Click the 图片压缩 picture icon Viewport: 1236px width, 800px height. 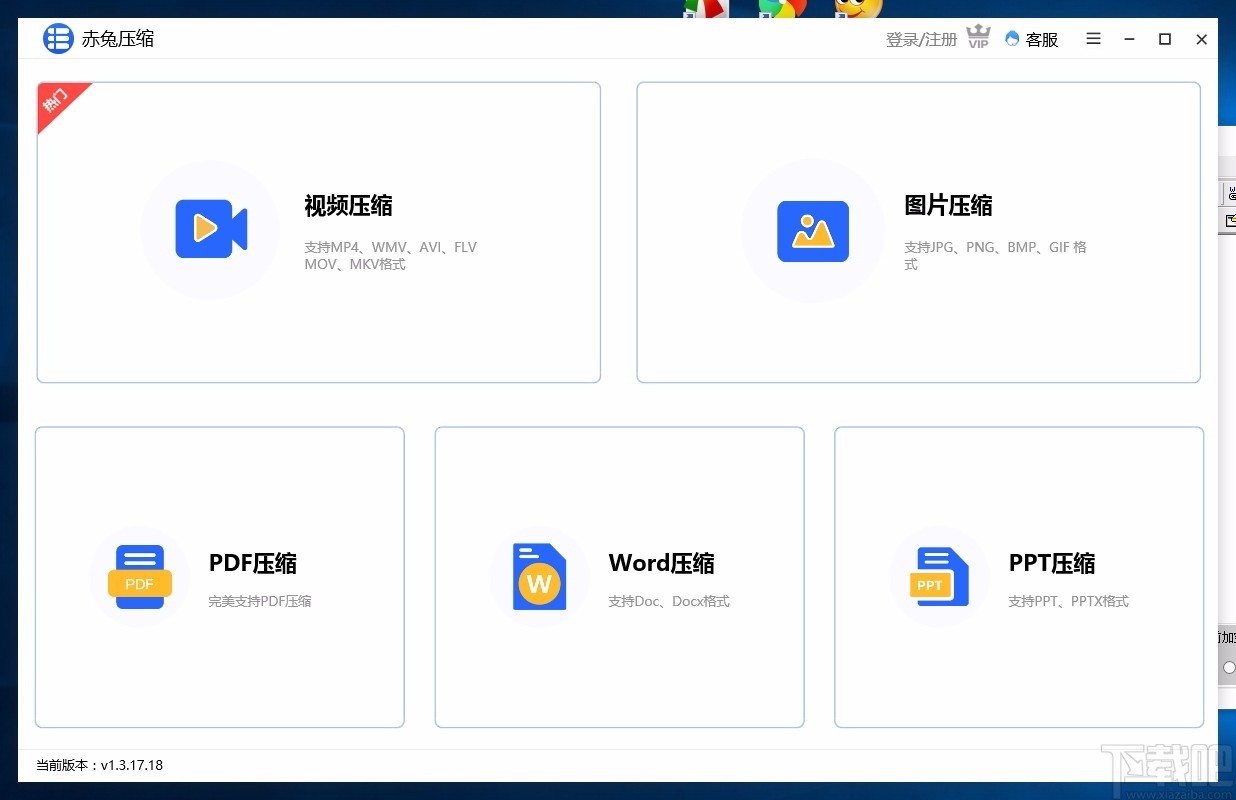click(813, 230)
